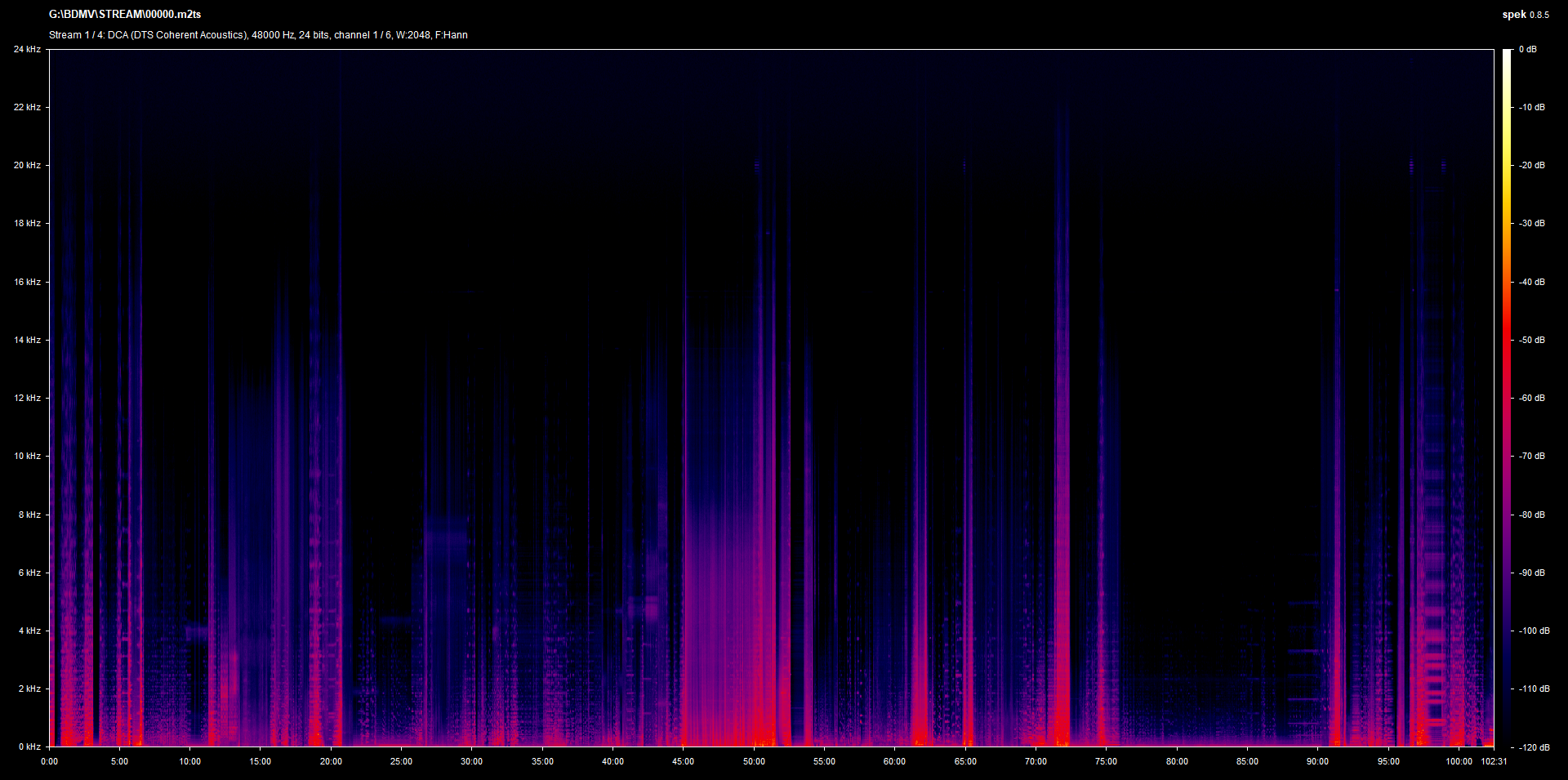Click the spek 0.8.5 version label

[1525, 15]
